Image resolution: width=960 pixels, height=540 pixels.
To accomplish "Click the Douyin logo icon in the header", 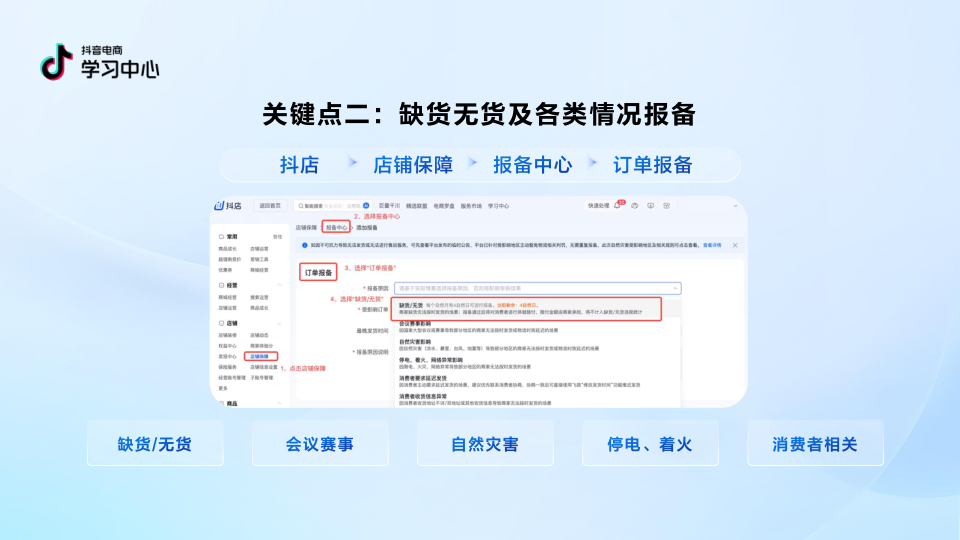I will 56,62.
